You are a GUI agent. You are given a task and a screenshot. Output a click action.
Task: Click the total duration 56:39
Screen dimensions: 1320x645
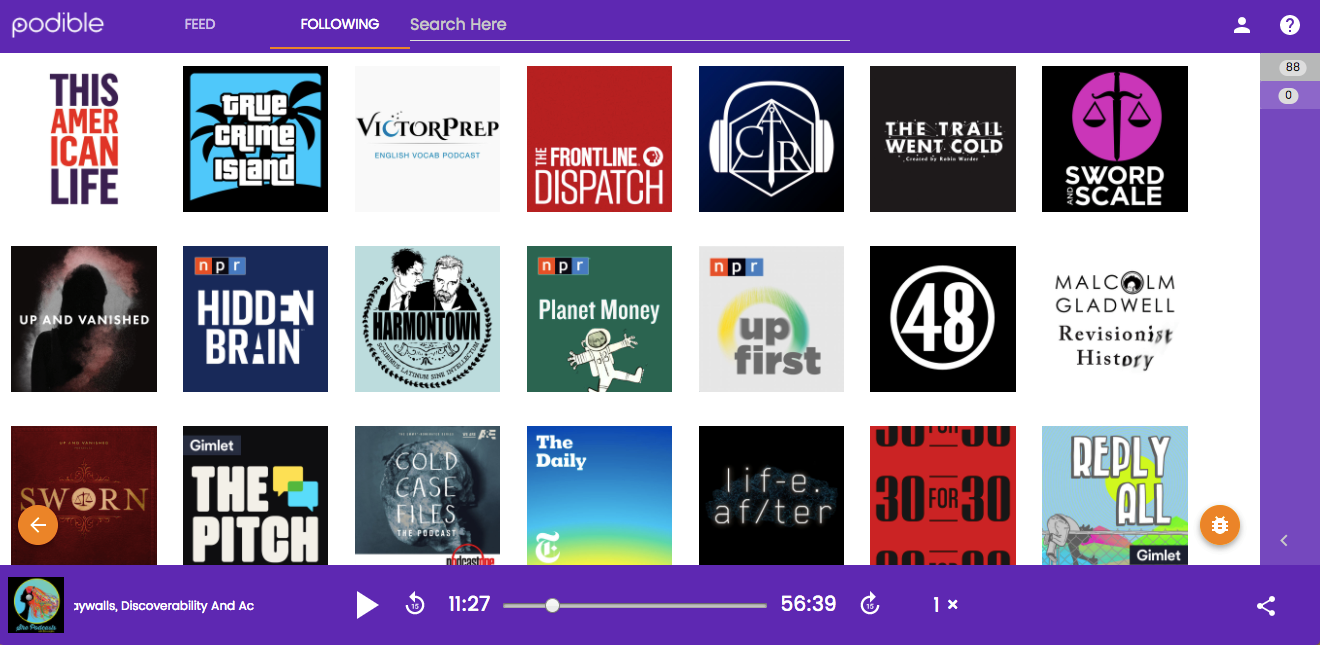point(808,604)
